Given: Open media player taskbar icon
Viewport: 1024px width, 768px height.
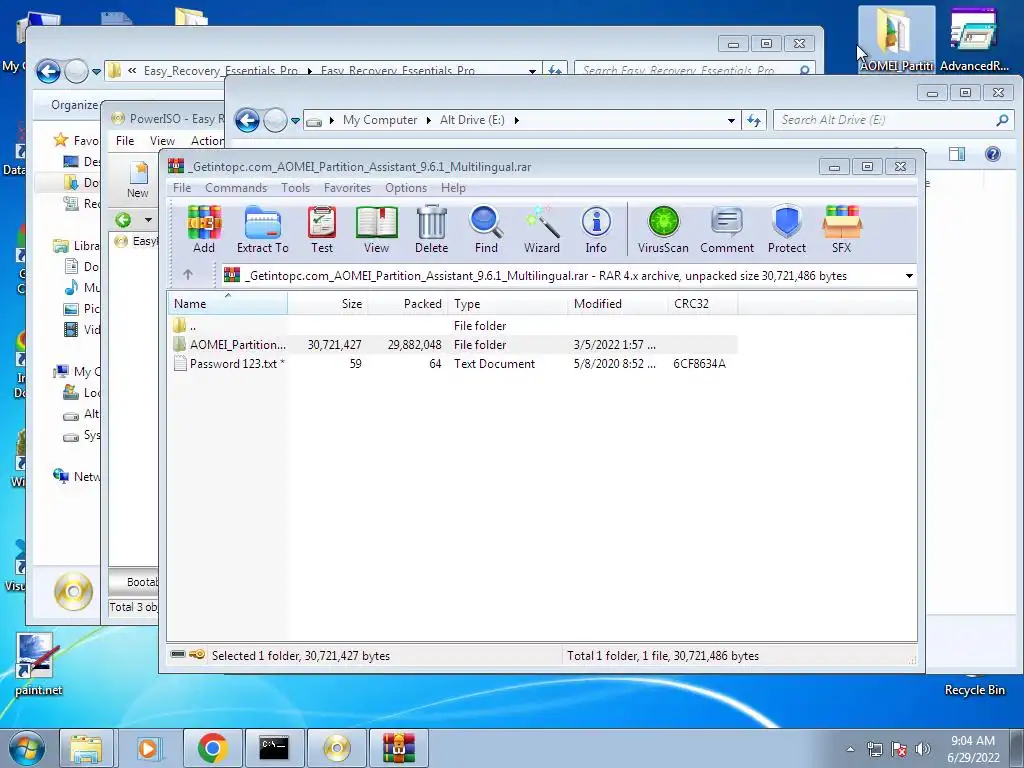Looking at the screenshot, I should pyautogui.click(x=148, y=748).
